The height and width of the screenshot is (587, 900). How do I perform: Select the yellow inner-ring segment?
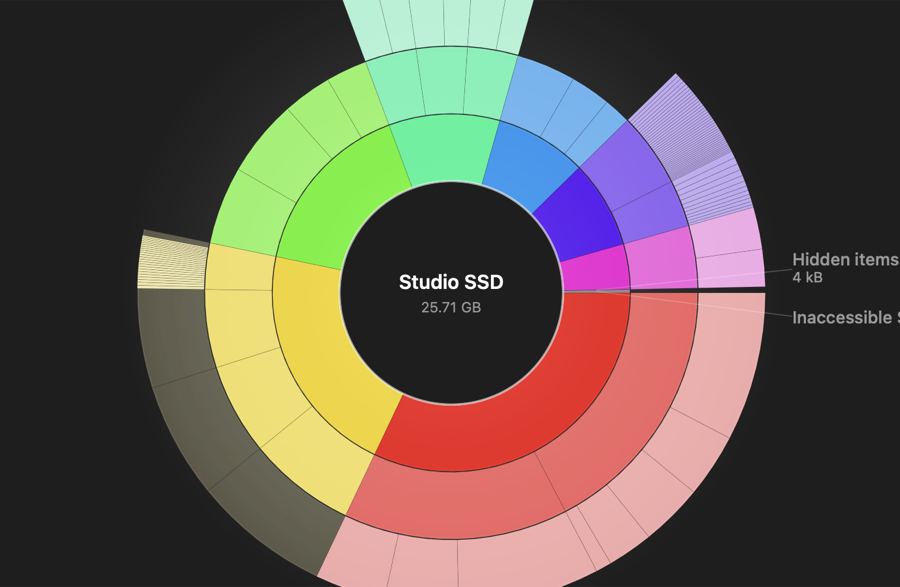[321, 350]
